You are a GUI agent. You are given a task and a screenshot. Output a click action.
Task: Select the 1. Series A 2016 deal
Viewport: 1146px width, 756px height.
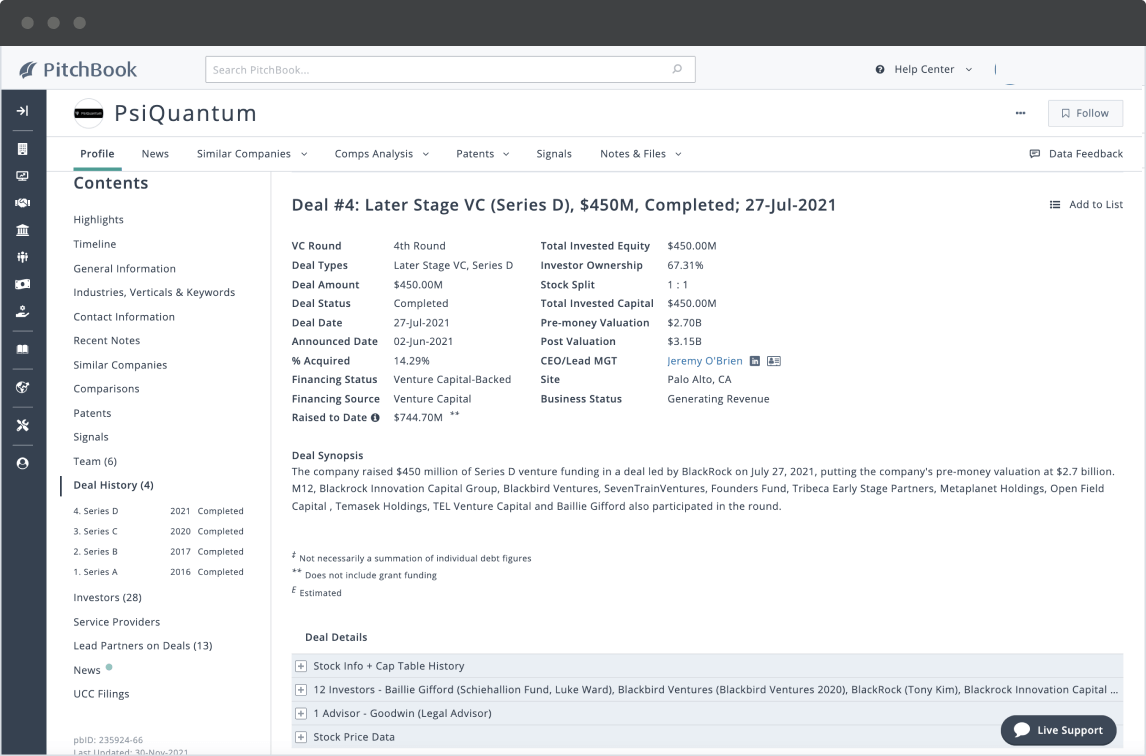(159, 572)
